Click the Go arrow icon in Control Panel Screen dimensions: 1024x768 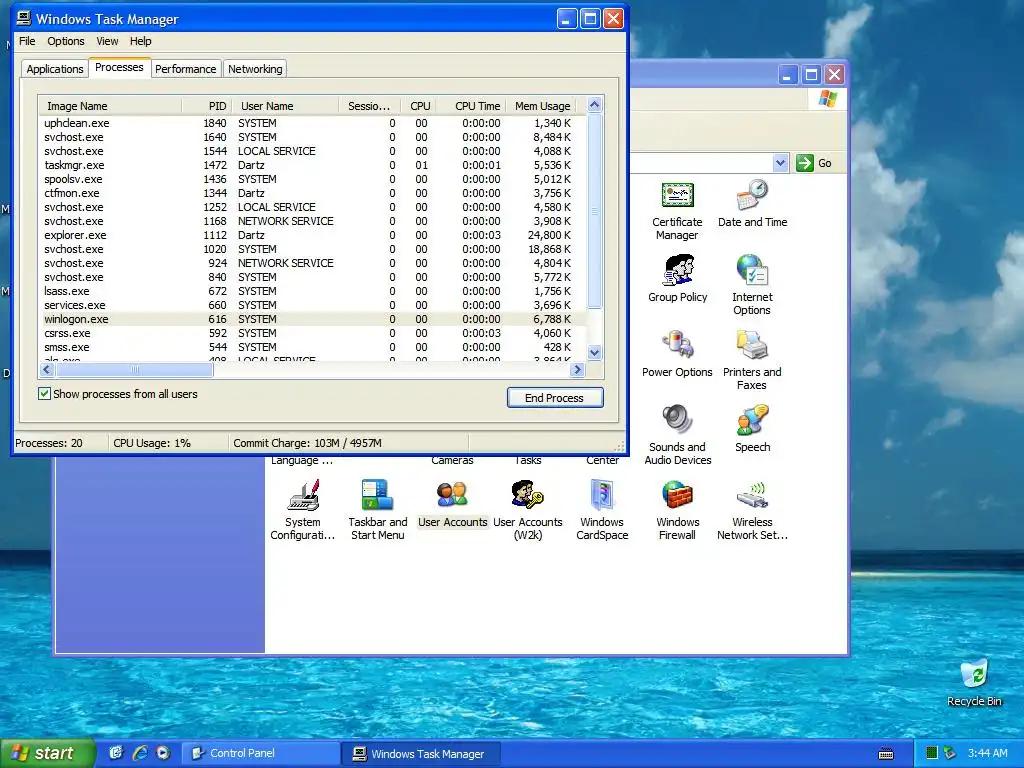[805, 163]
